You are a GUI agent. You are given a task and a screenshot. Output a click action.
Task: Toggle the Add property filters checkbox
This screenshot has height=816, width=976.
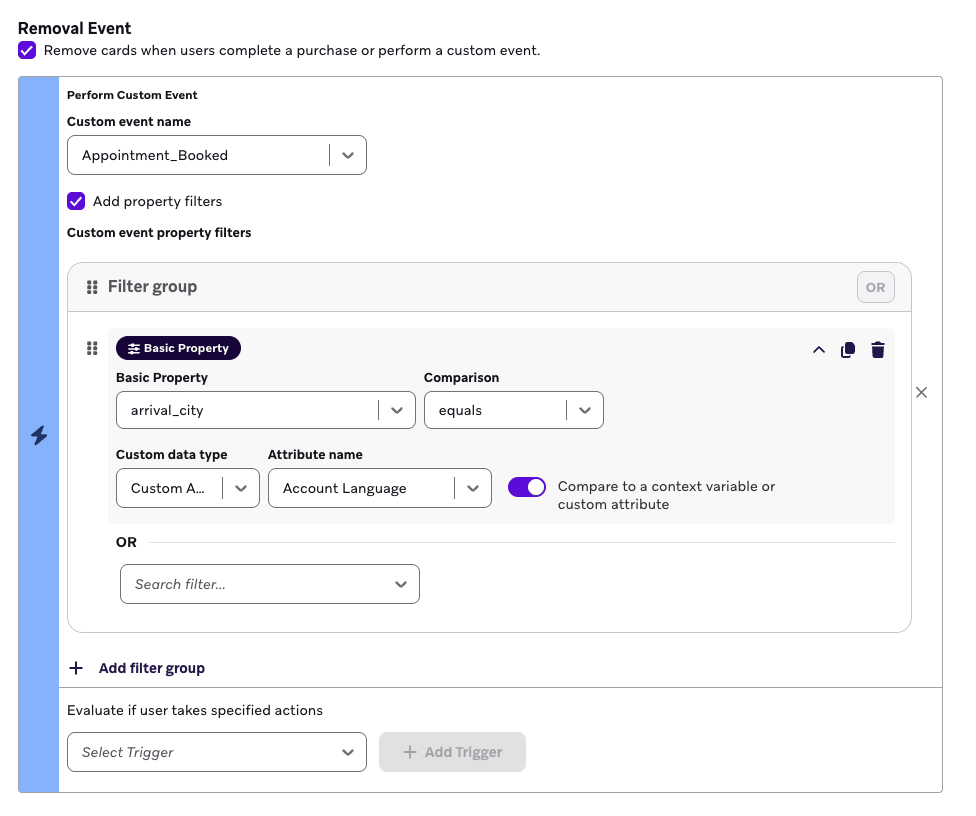[x=76, y=201]
